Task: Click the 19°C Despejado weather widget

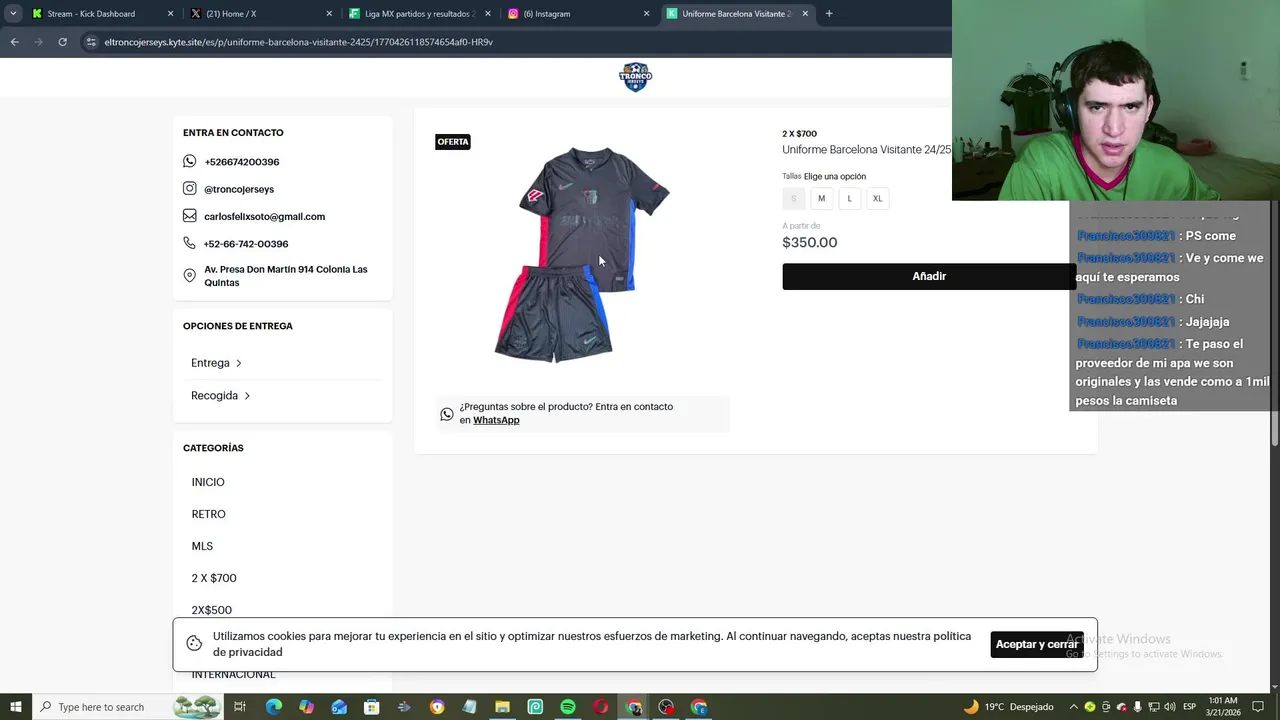Action: pos(1008,707)
